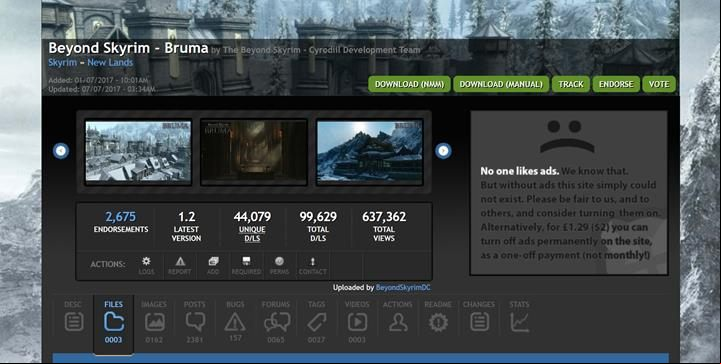Image resolution: width=721 pixels, height=364 pixels.
Task: Open the Cyrodiil Development Team author link
Action: 322,50
